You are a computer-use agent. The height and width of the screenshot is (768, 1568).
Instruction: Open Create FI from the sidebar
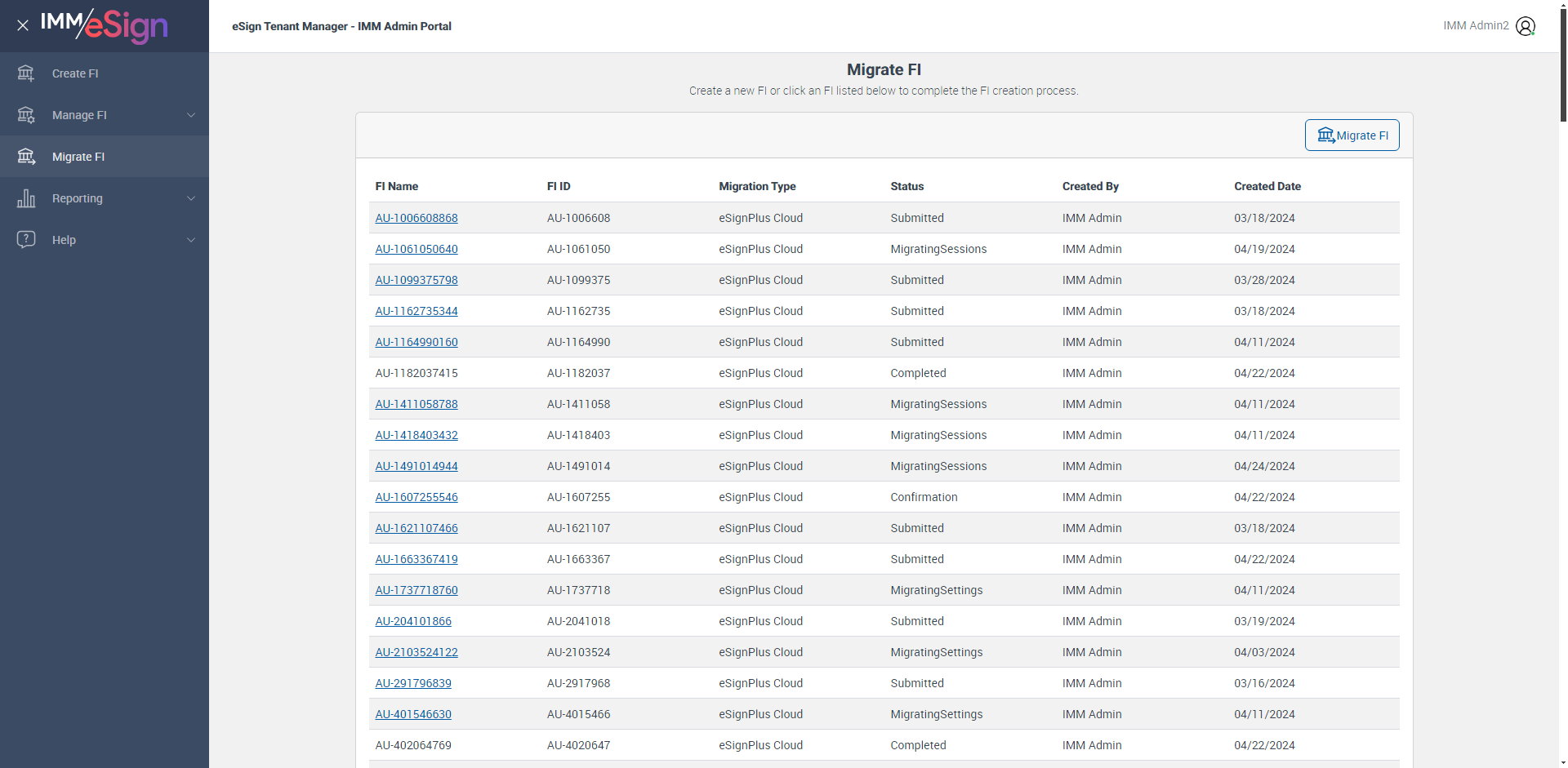[105, 73]
